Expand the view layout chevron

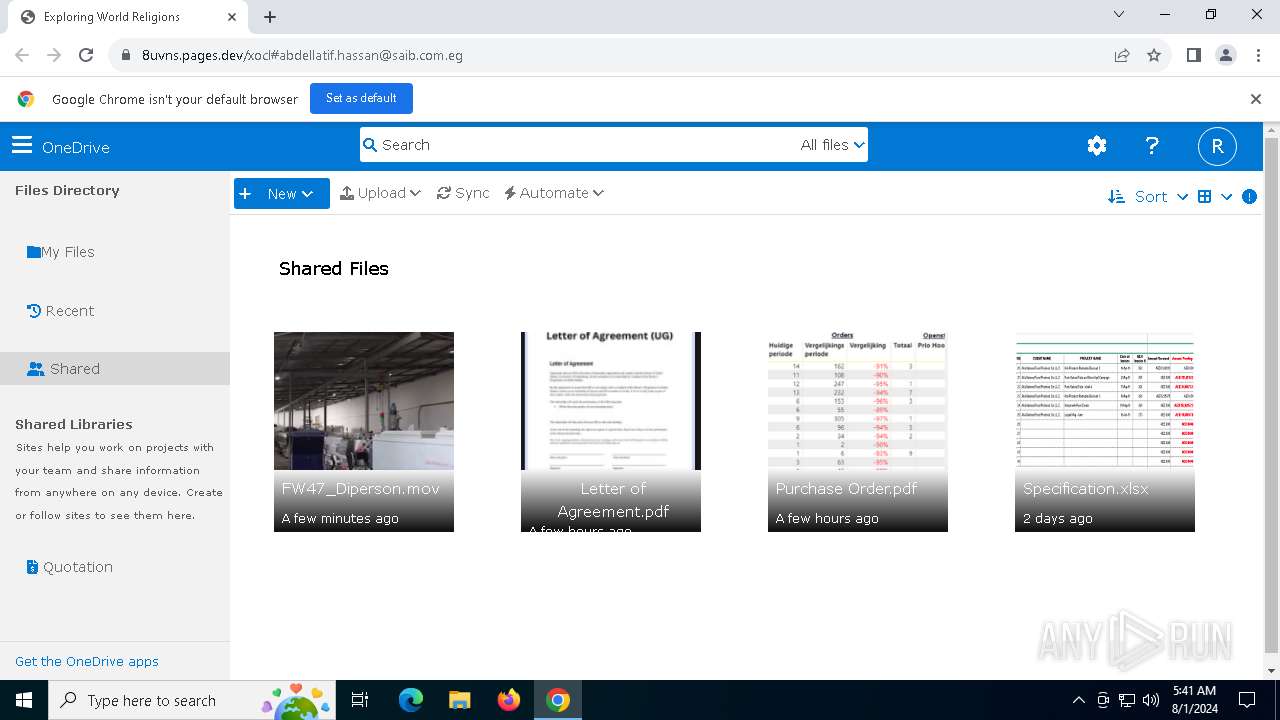(1226, 197)
